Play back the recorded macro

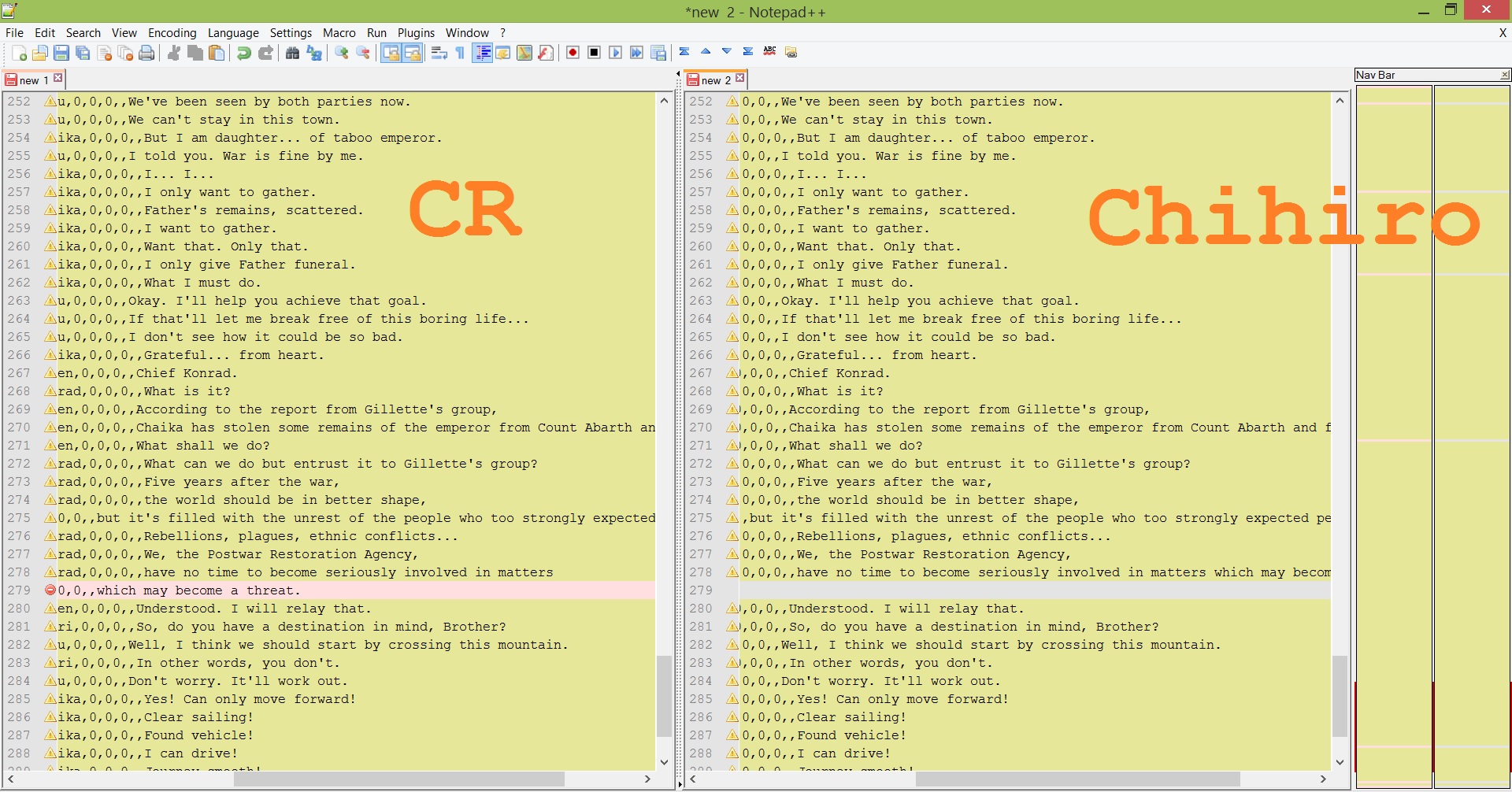[616, 53]
